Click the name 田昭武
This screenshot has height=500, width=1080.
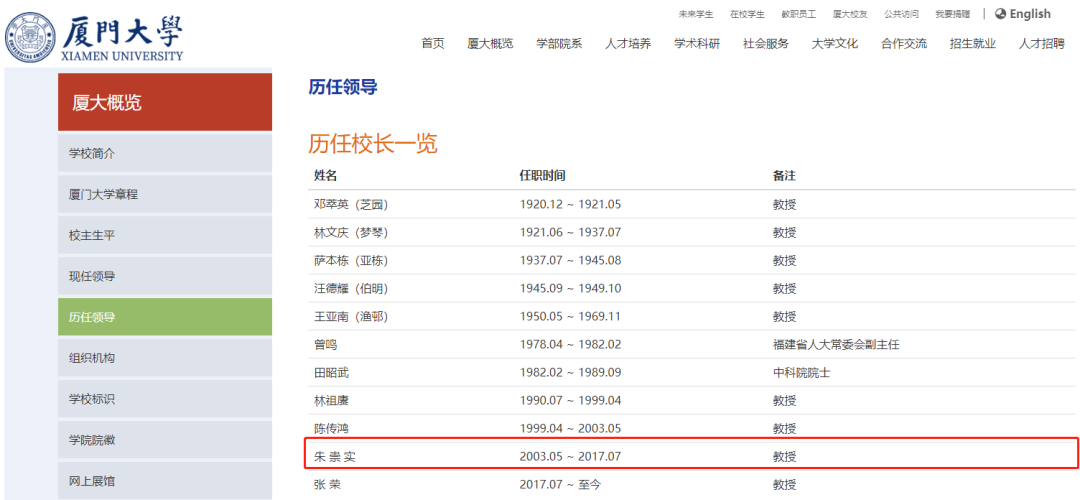click(331, 373)
